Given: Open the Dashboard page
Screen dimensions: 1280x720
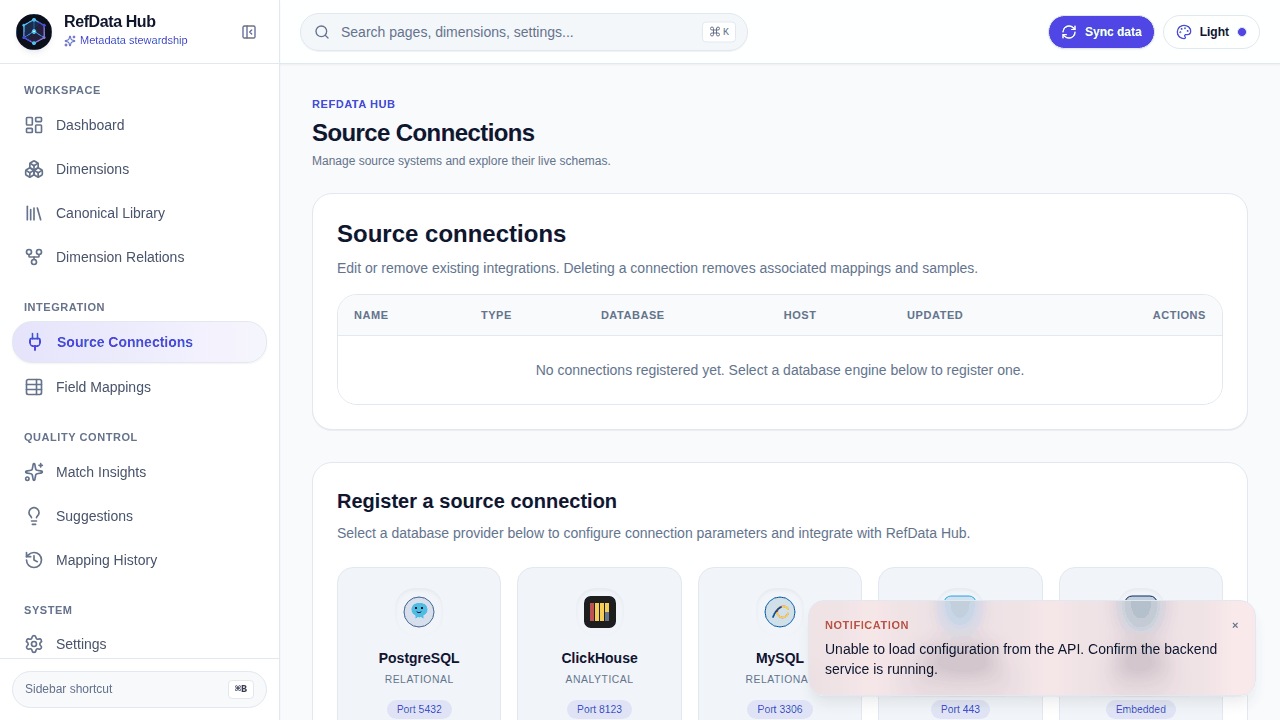Looking at the screenshot, I should click(139, 125).
